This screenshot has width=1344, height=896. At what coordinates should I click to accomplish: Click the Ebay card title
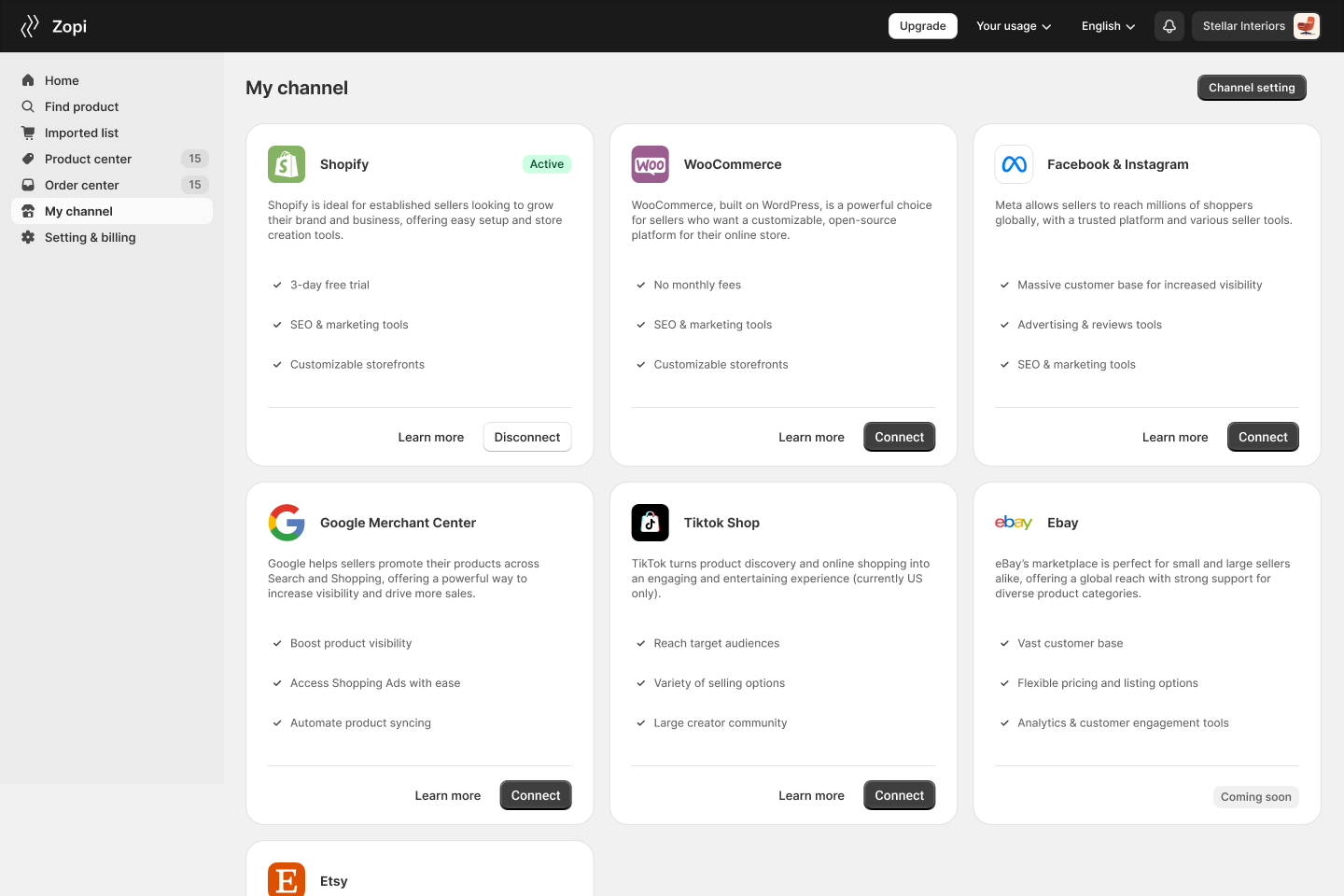point(1063,523)
